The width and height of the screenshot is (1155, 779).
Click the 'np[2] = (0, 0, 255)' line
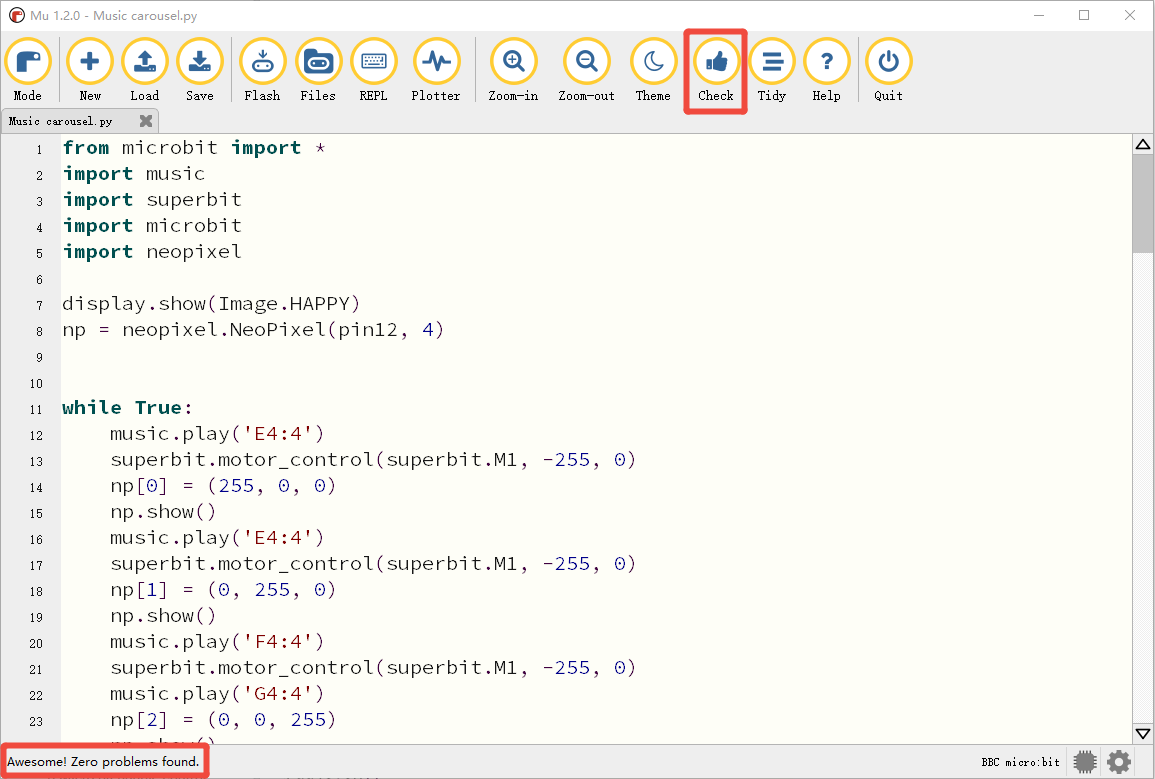pyautogui.click(x=223, y=720)
